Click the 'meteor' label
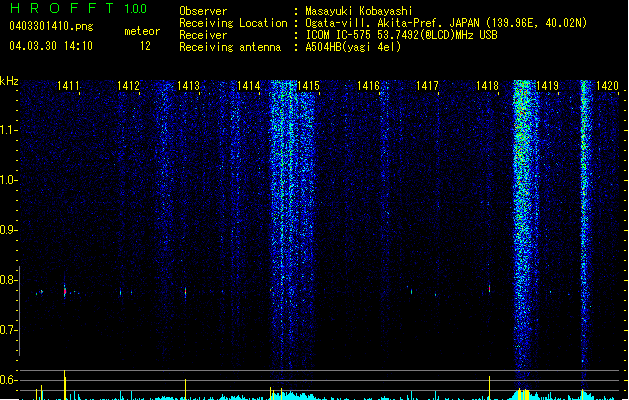This screenshot has height=400, width=629. 142,31
